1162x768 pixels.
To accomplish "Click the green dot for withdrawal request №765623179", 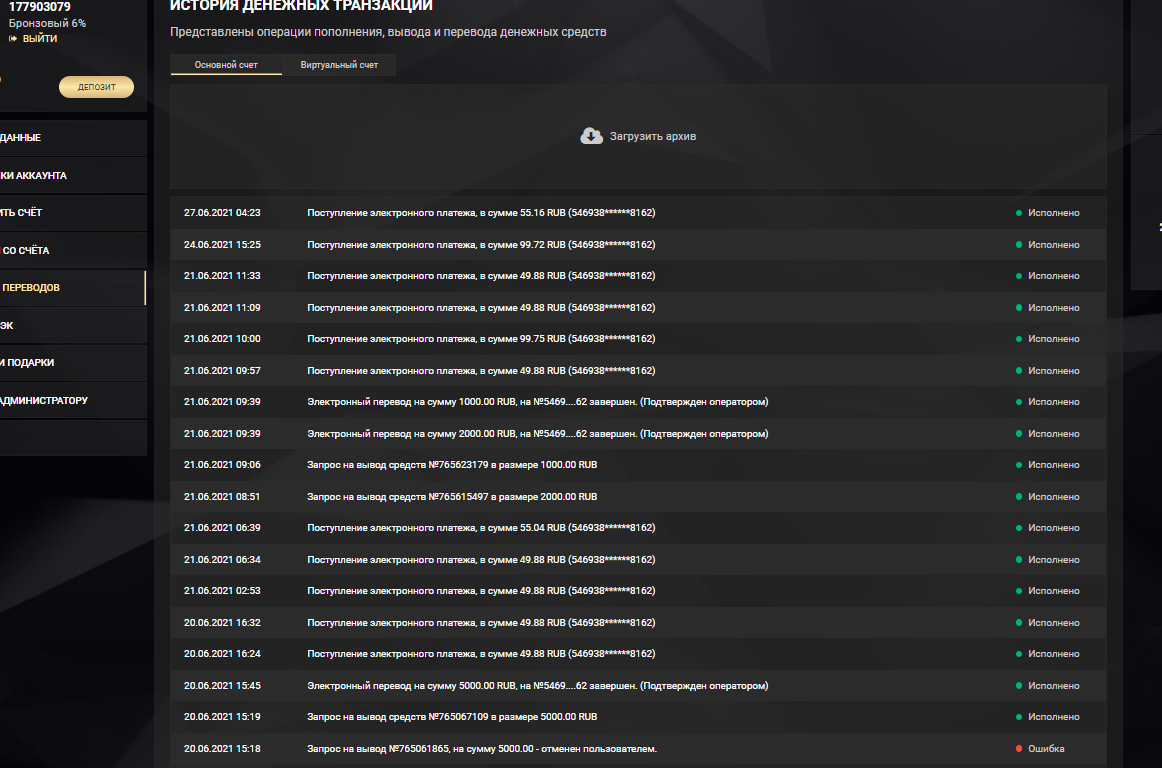I will [x=1019, y=465].
